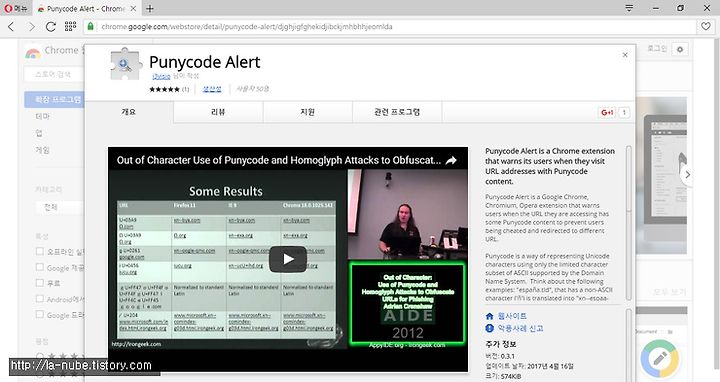The height and width of the screenshot is (382, 720).
Task: Open a new browser tab
Action: (150, 8)
